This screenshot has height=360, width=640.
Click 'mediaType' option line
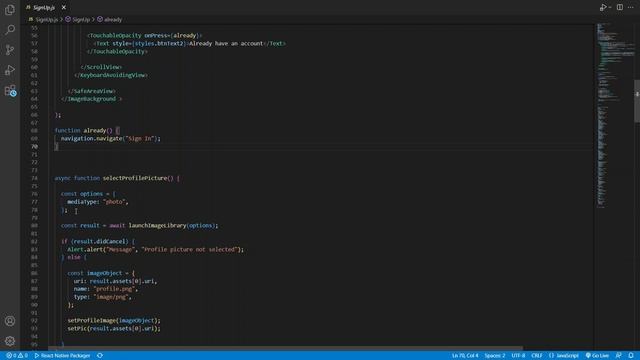98,202
